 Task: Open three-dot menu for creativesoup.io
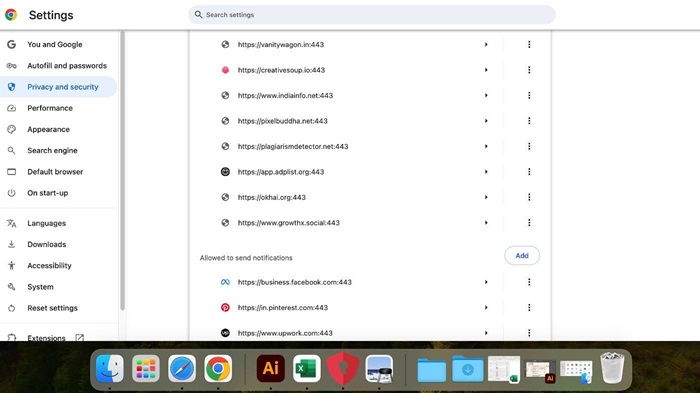(x=529, y=70)
